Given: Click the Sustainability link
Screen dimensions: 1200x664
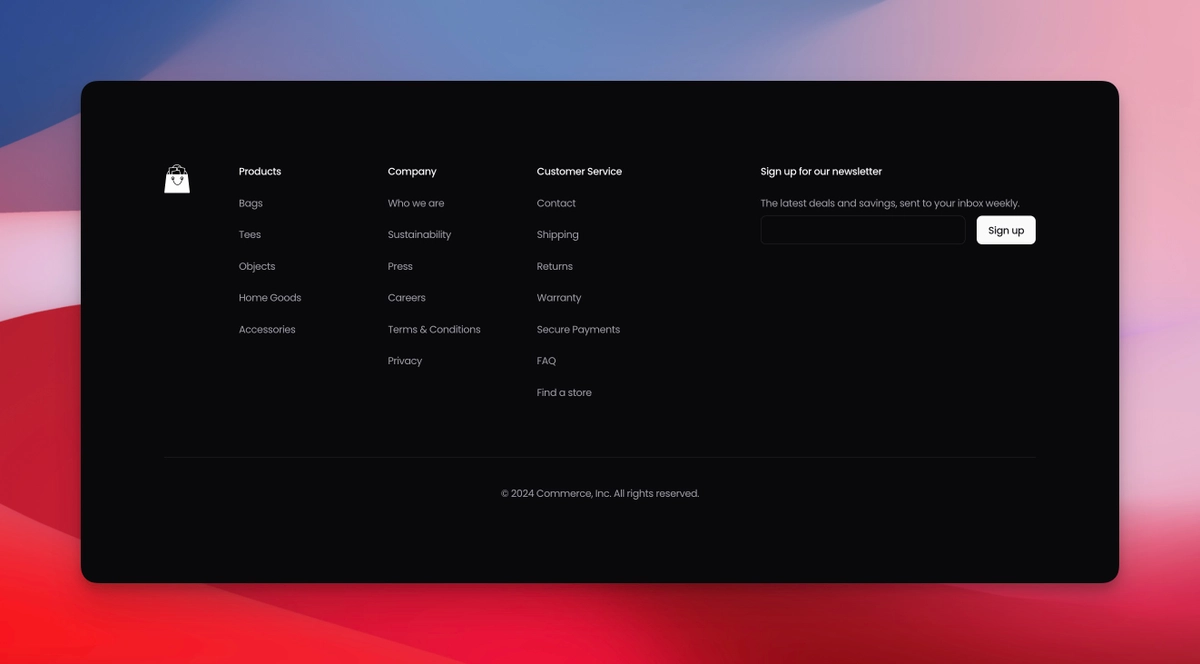Looking at the screenshot, I should pyautogui.click(x=420, y=235).
